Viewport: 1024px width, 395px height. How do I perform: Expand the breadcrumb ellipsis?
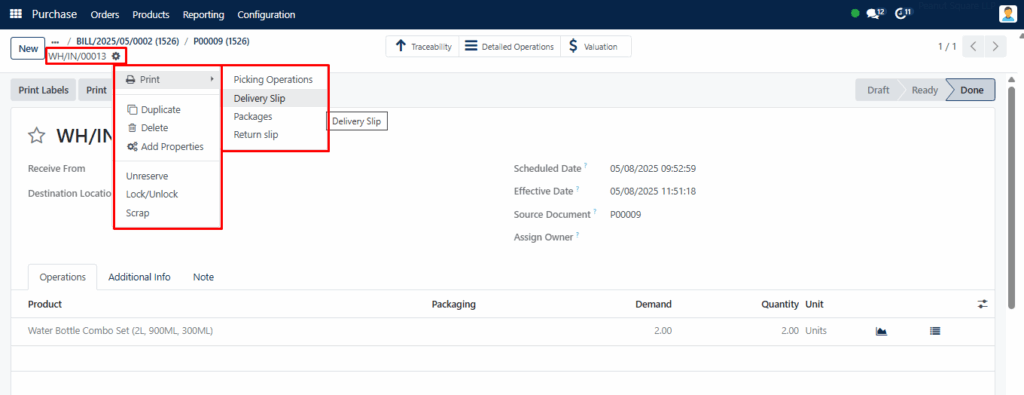click(x=56, y=41)
